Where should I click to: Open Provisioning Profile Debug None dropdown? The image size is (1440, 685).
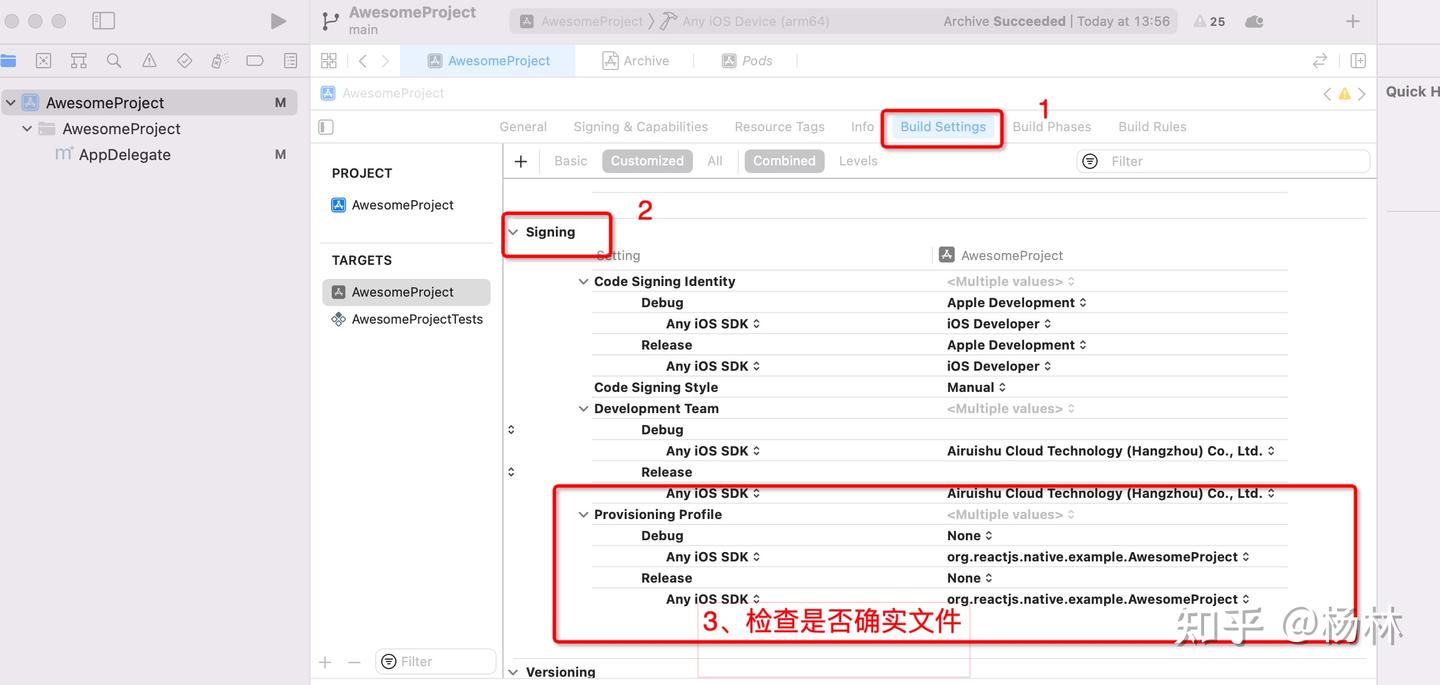[x=969, y=536]
